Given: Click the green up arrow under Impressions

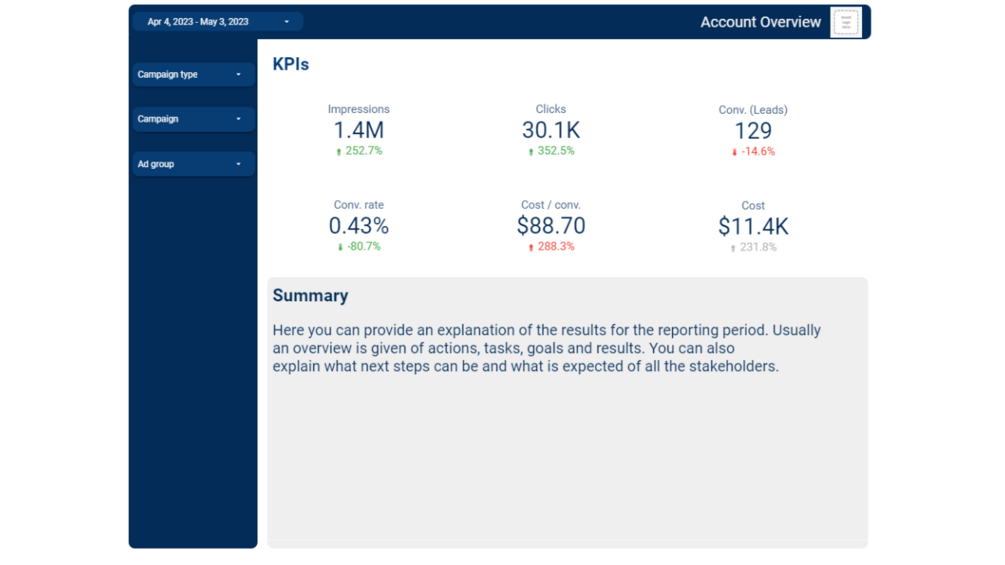Looking at the screenshot, I should [x=340, y=152].
